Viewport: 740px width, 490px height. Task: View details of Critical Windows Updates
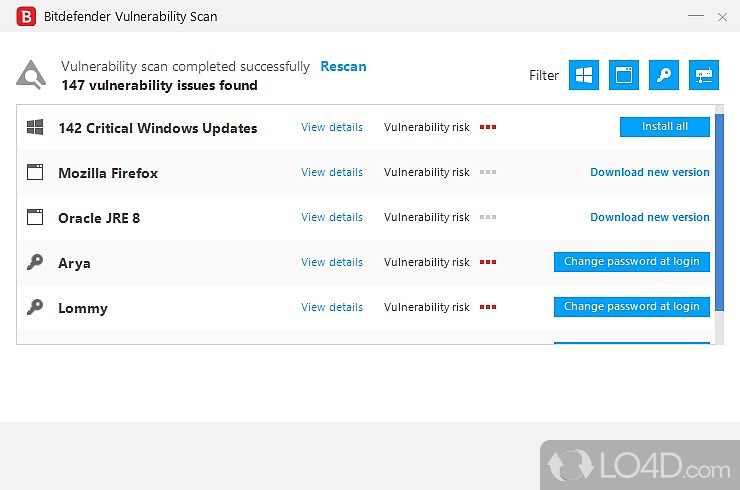point(332,127)
